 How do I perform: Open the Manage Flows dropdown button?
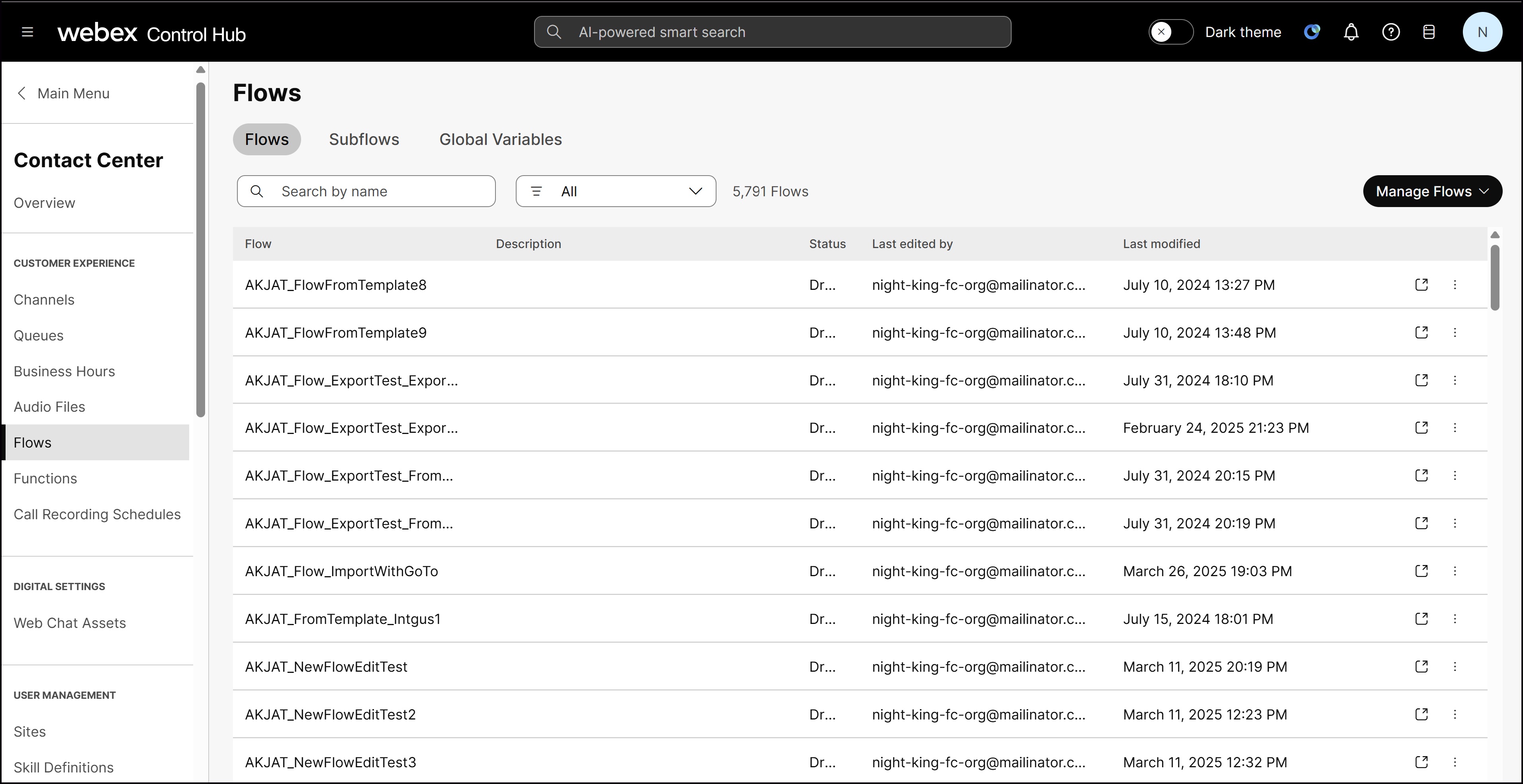tap(1432, 191)
